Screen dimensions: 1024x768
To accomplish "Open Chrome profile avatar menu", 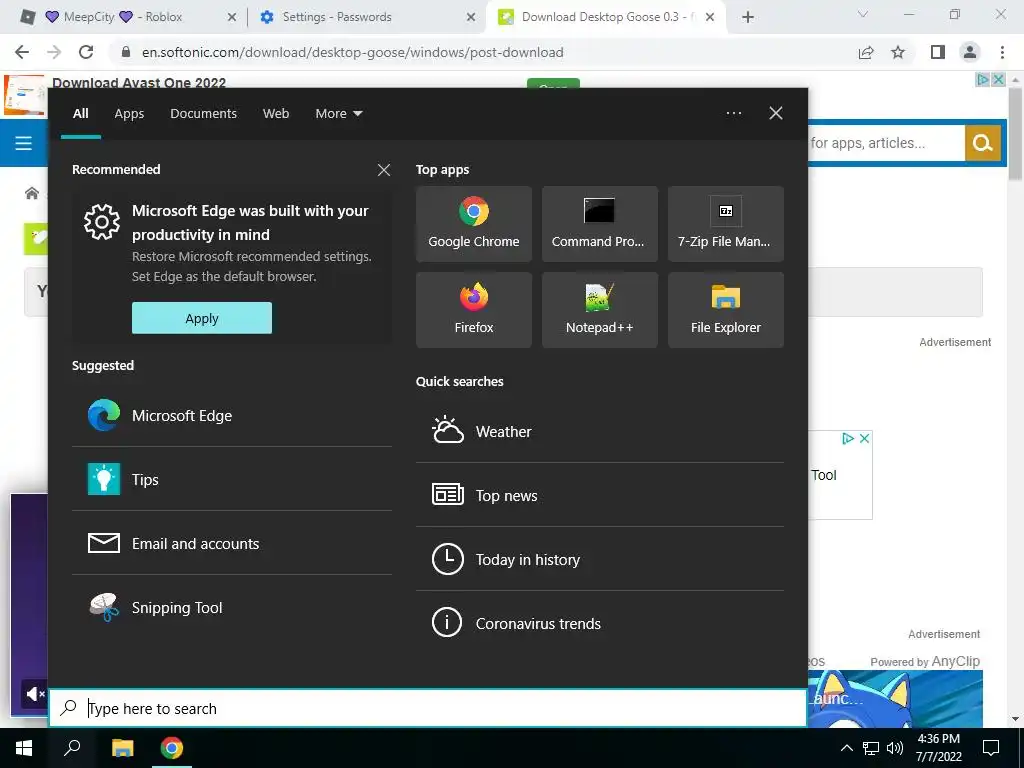I will pyautogui.click(x=970, y=52).
